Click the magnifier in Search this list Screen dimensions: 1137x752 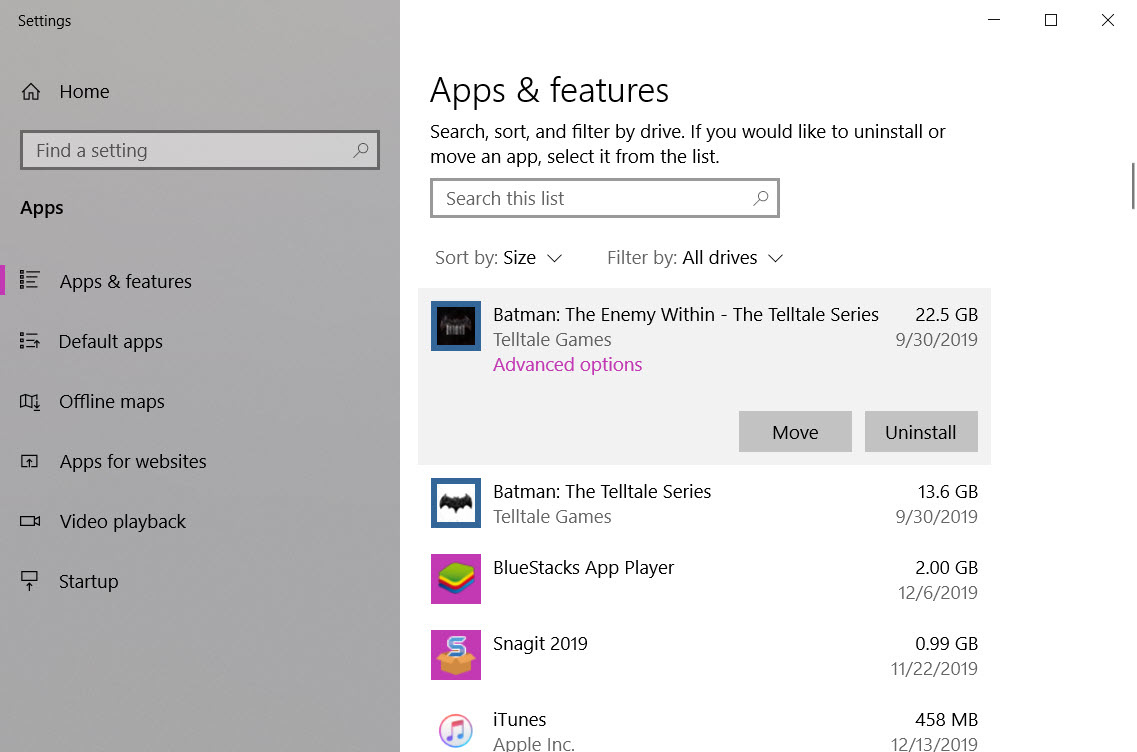(761, 198)
